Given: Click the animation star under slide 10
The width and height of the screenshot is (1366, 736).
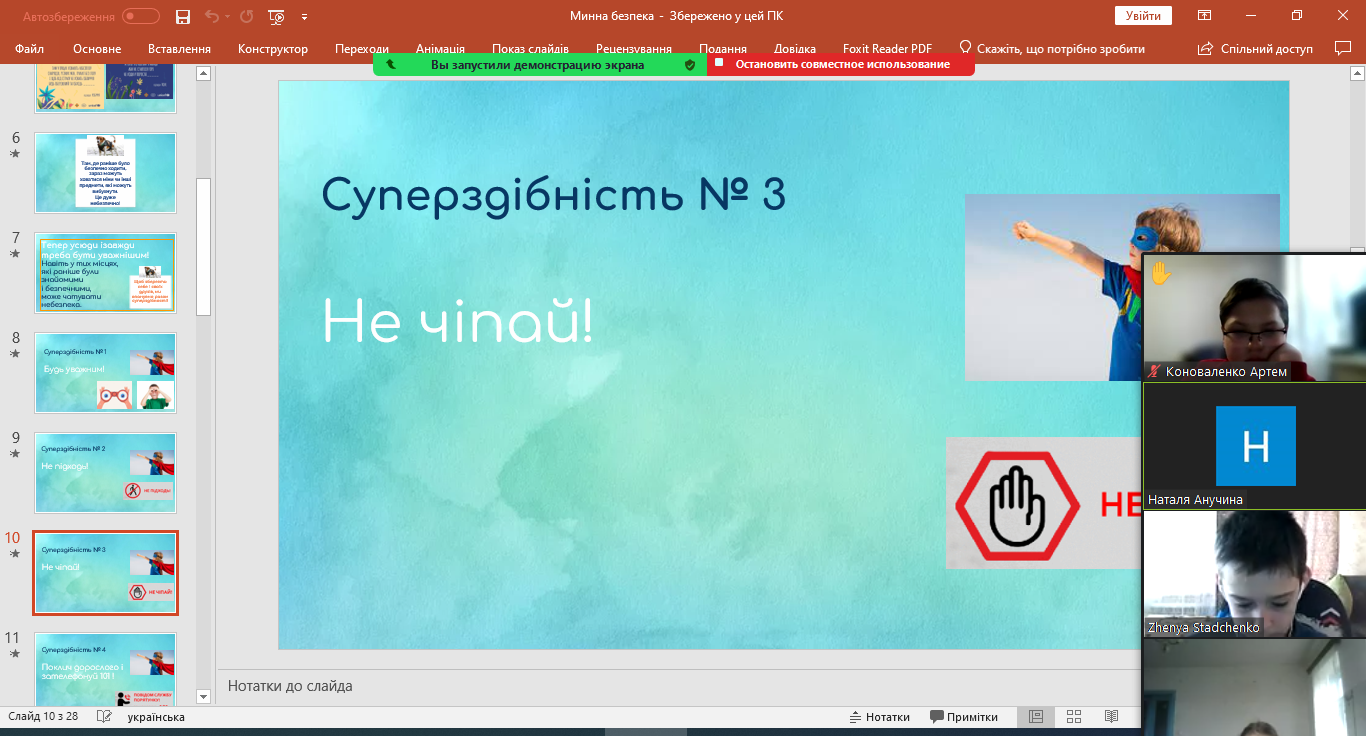Looking at the screenshot, I should (x=14, y=554).
